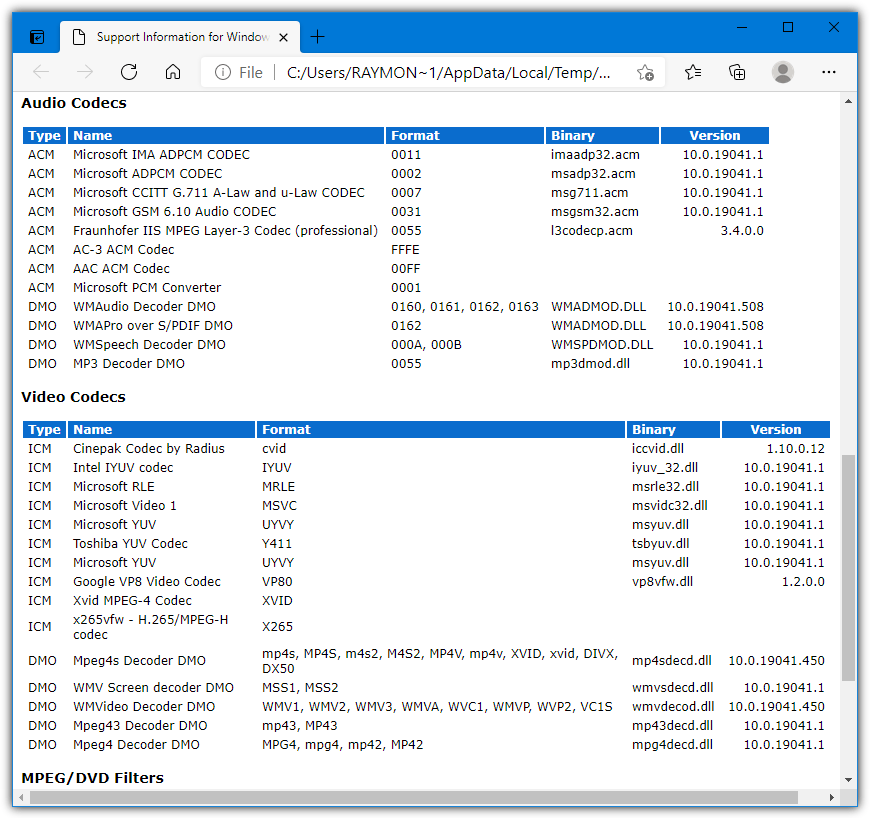Open the browser profile menu
Image resolution: width=870 pixels, height=818 pixels.
pyautogui.click(x=783, y=72)
